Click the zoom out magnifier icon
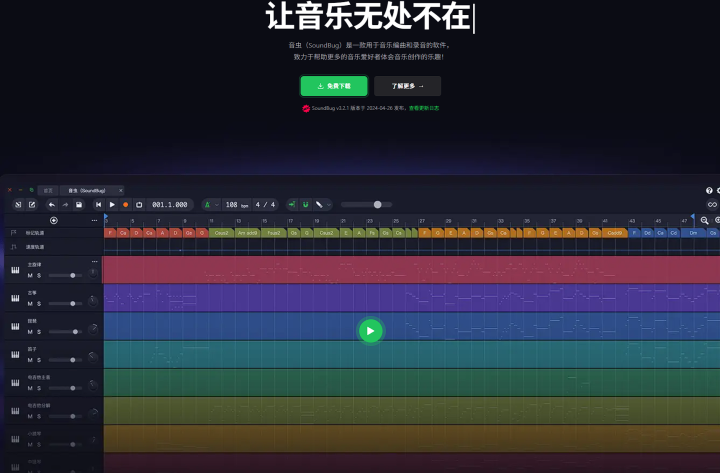This screenshot has height=473, width=720. click(704, 220)
